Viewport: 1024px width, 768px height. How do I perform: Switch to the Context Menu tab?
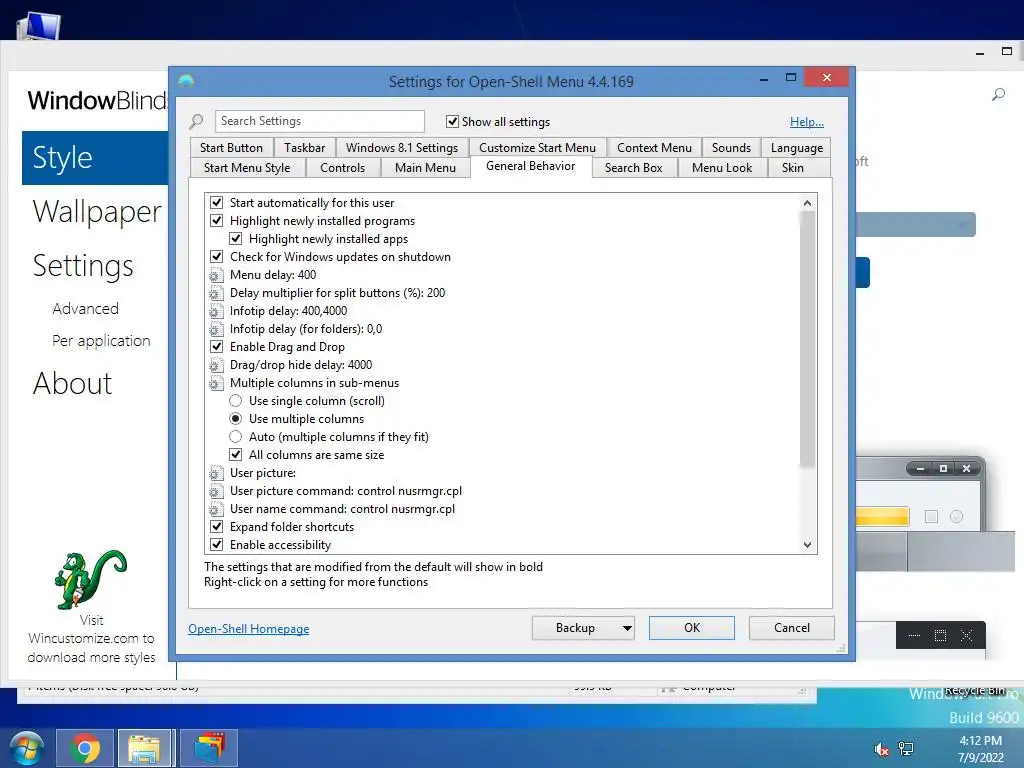tap(654, 148)
